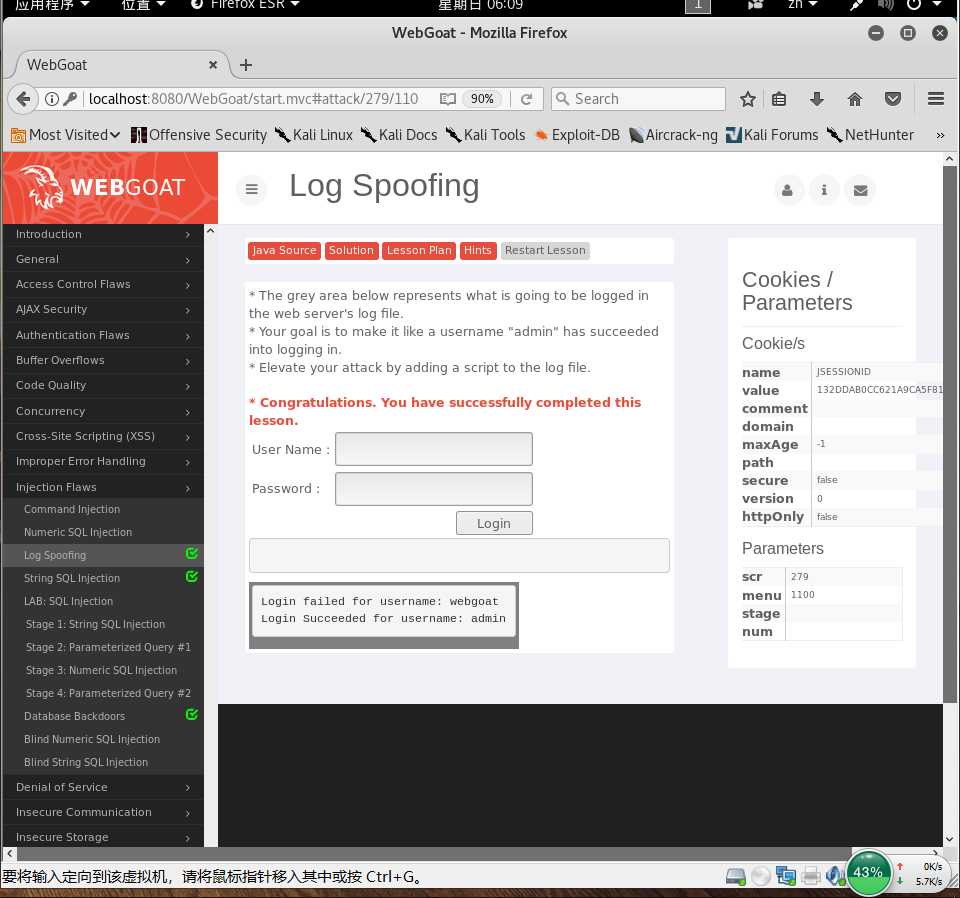The width and height of the screenshot is (960, 898).
Task: Click the network status tray icon
Action: click(786, 875)
